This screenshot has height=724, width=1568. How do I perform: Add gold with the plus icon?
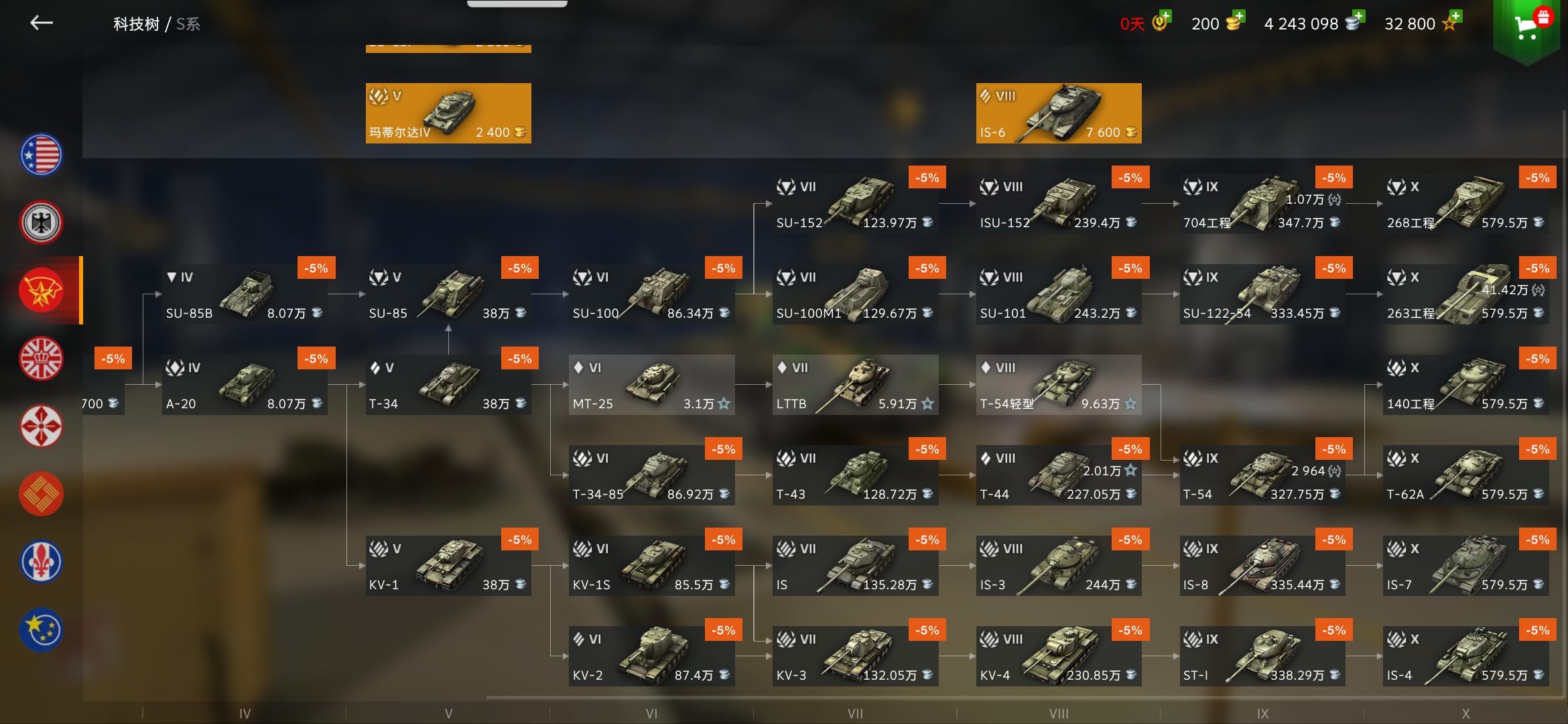pyautogui.click(x=1239, y=16)
